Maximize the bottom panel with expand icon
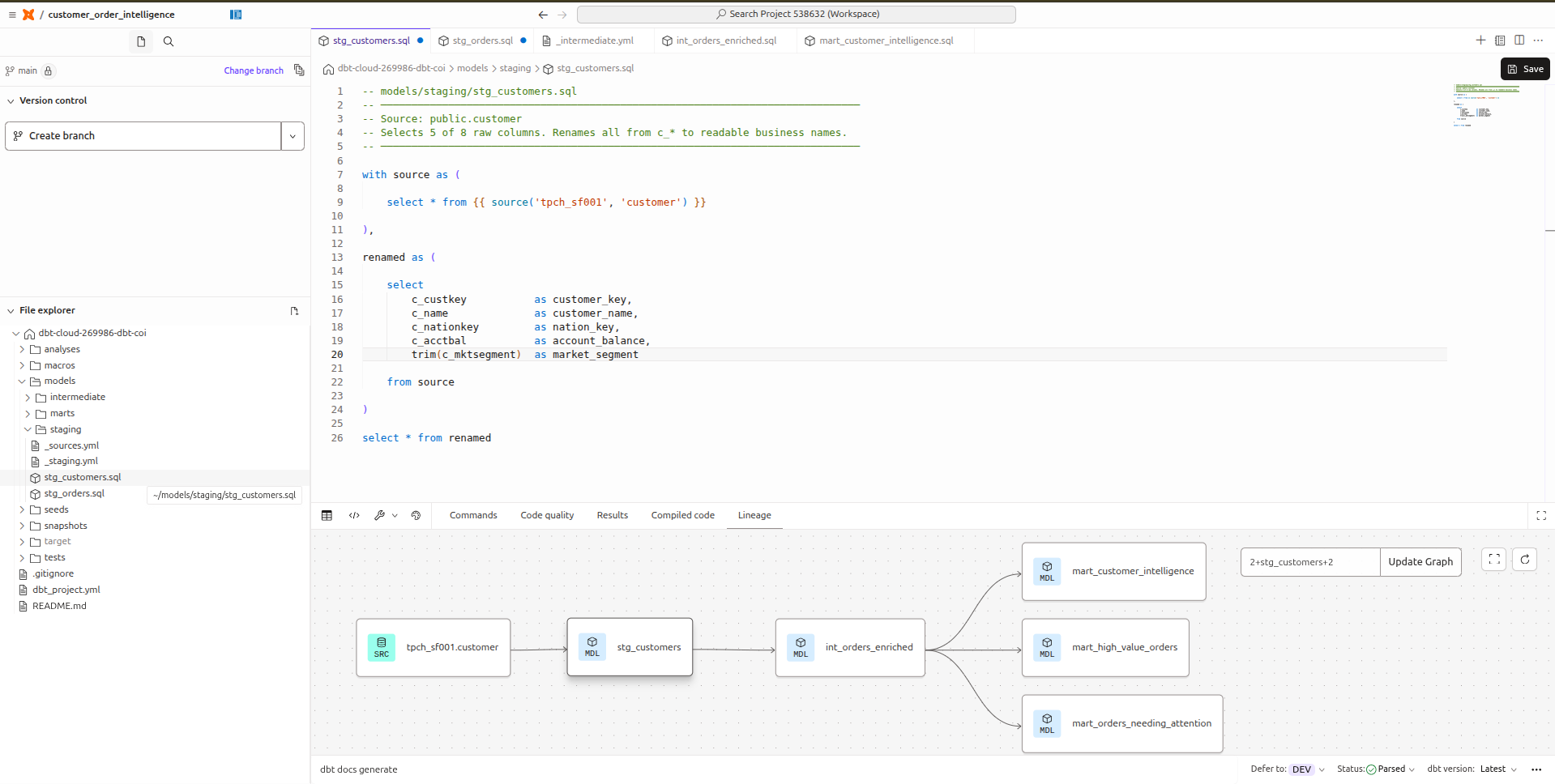 click(x=1541, y=515)
